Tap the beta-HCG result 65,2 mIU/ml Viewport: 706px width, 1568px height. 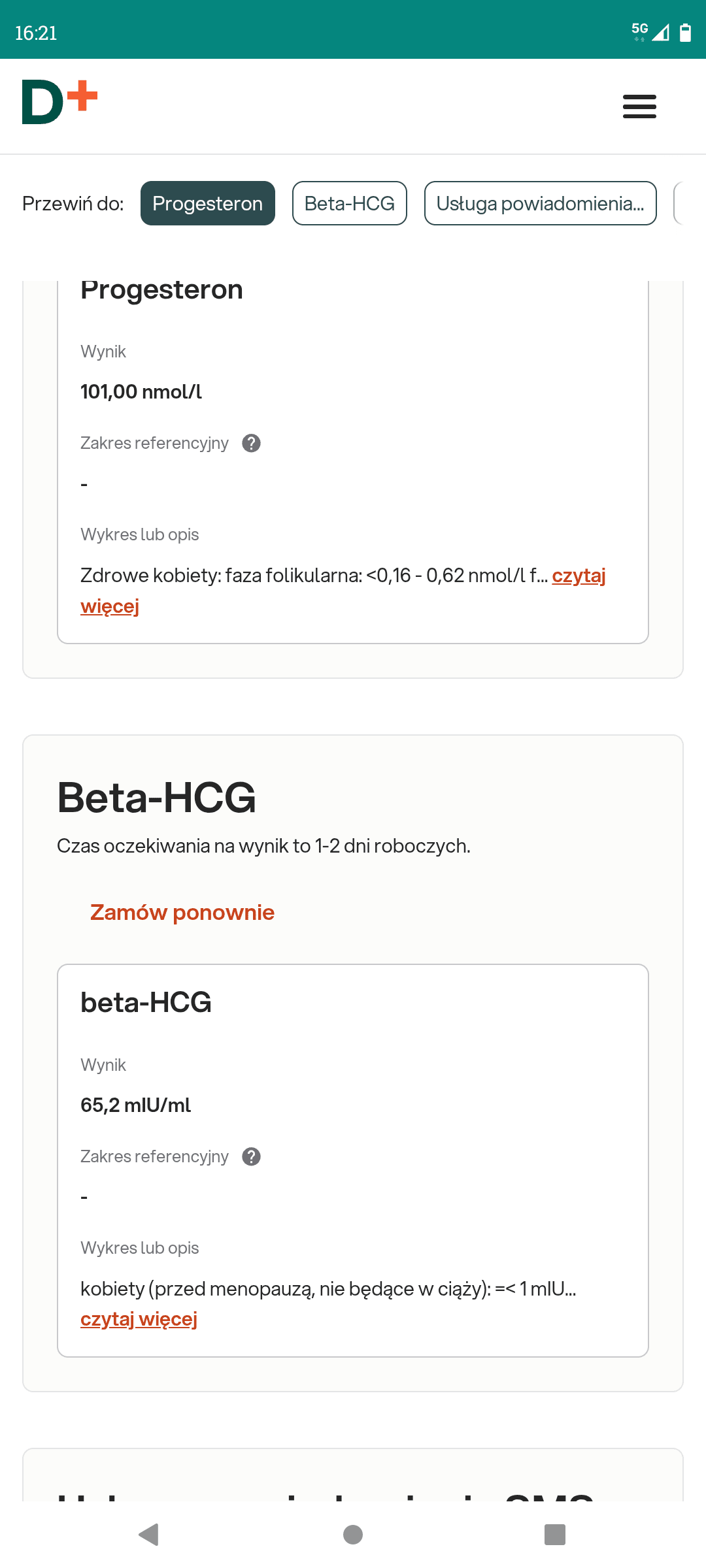pos(135,1105)
